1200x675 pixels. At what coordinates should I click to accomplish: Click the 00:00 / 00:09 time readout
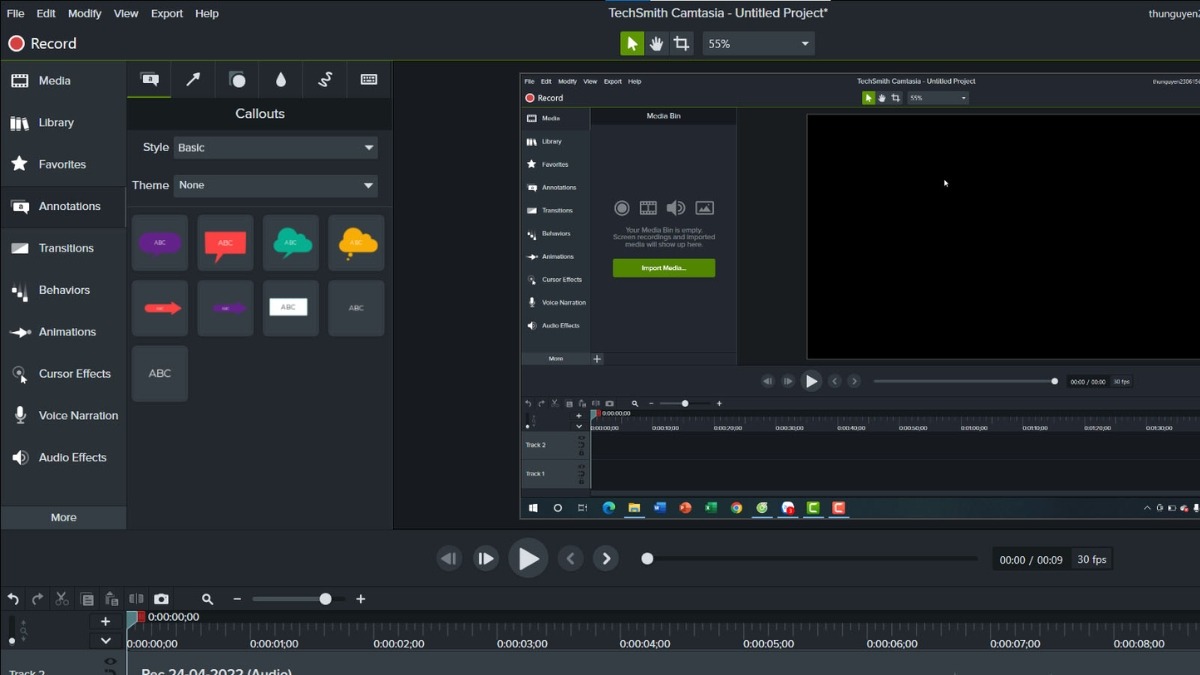[1031, 560]
